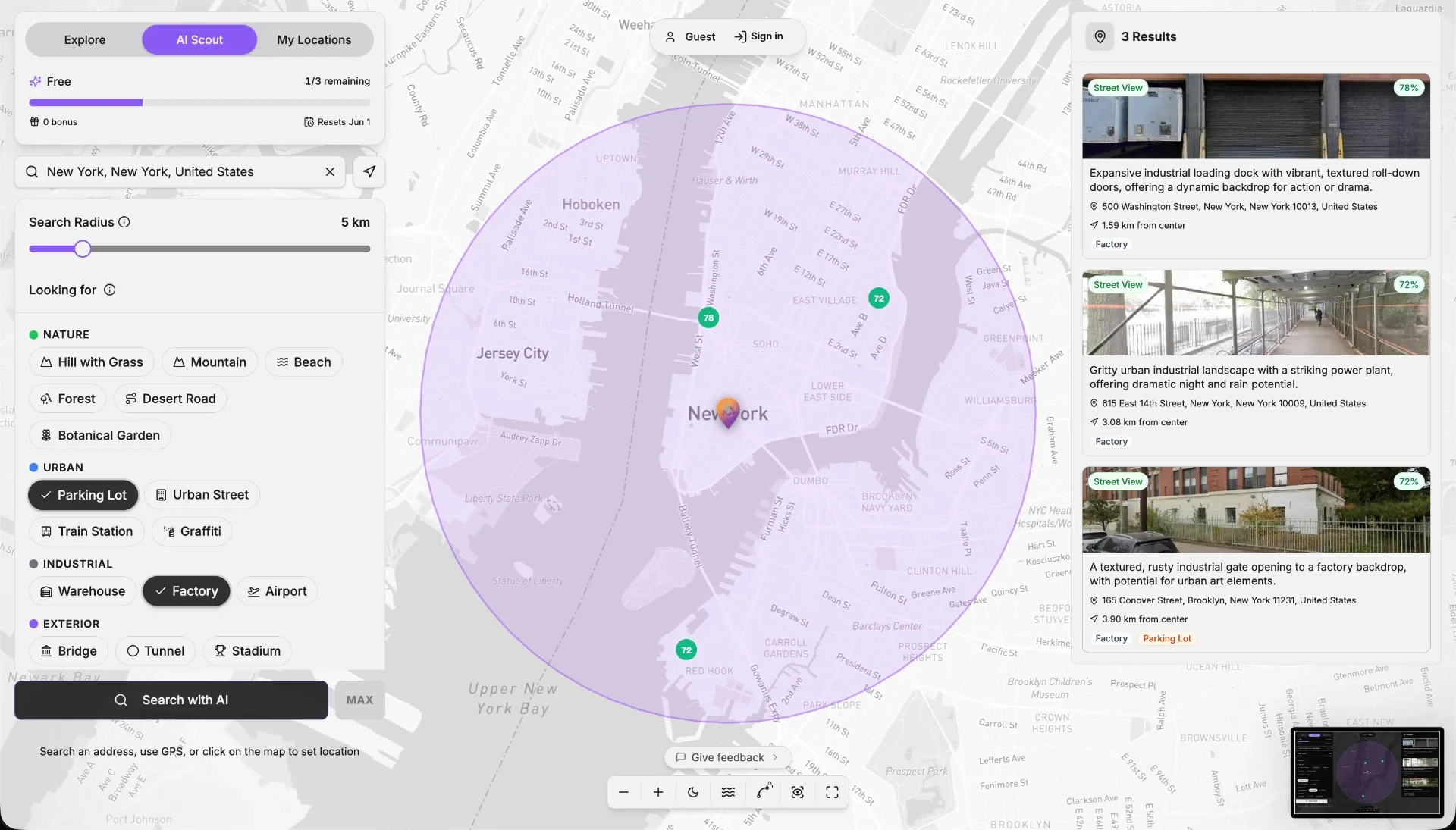Image resolution: width=1456 pixels, height=830 pixels.
Task: Select the Airport filter chip
Action: [x=278, y=591]
